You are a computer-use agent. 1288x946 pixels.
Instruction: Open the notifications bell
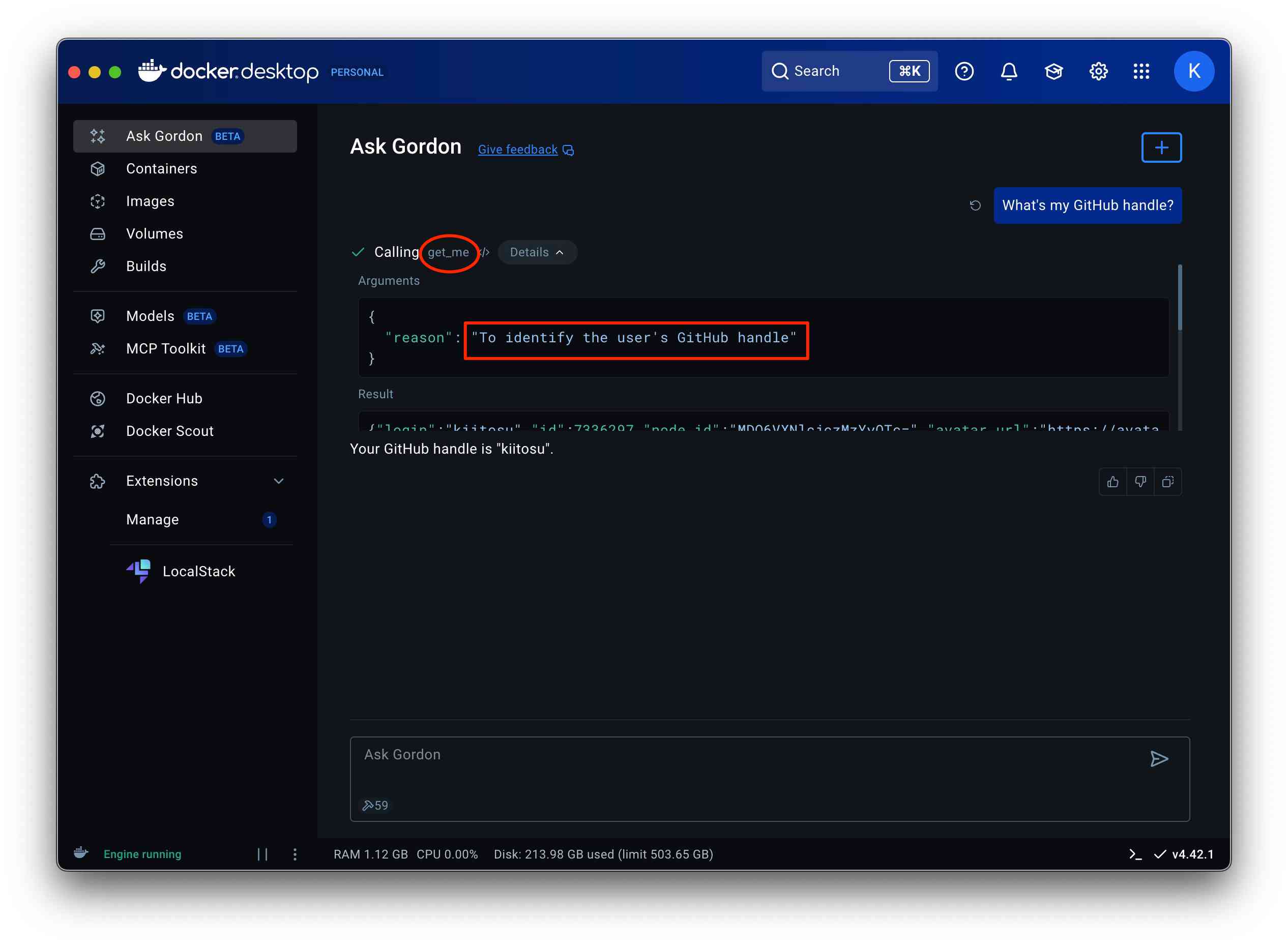coord(1009,71)
